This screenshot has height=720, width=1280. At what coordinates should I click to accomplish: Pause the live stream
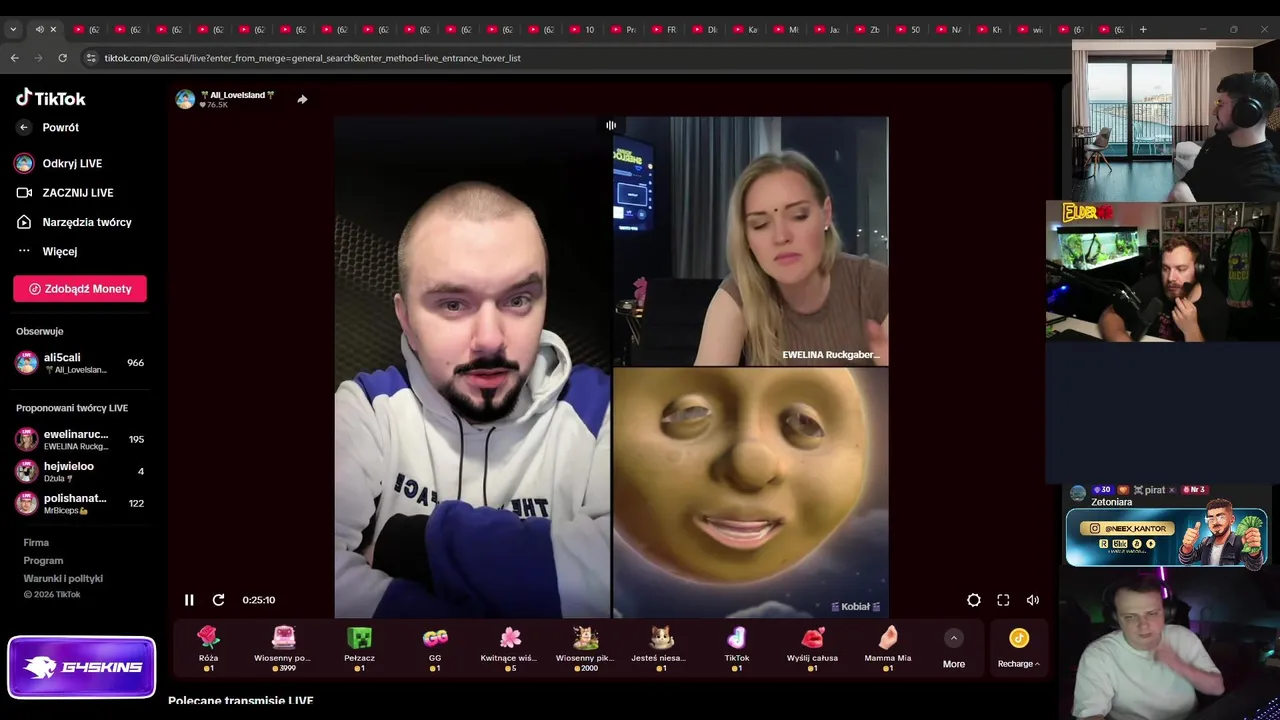189,600
